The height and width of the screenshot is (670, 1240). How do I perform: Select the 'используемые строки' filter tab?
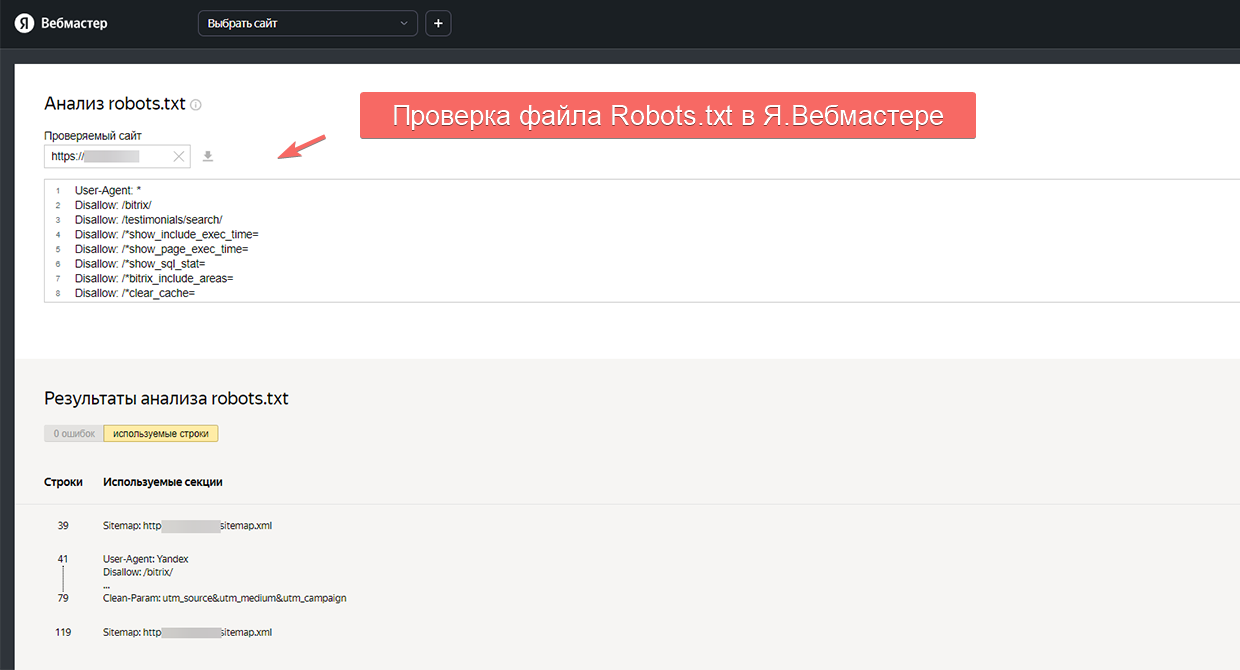161,434
